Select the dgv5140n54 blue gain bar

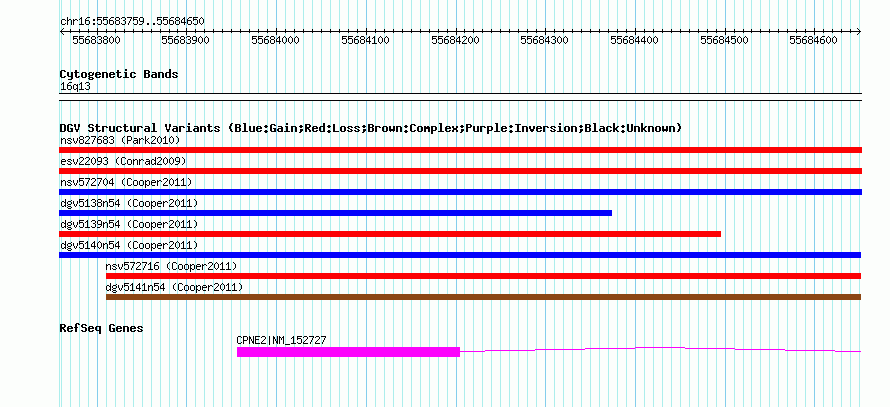[460, 255]
